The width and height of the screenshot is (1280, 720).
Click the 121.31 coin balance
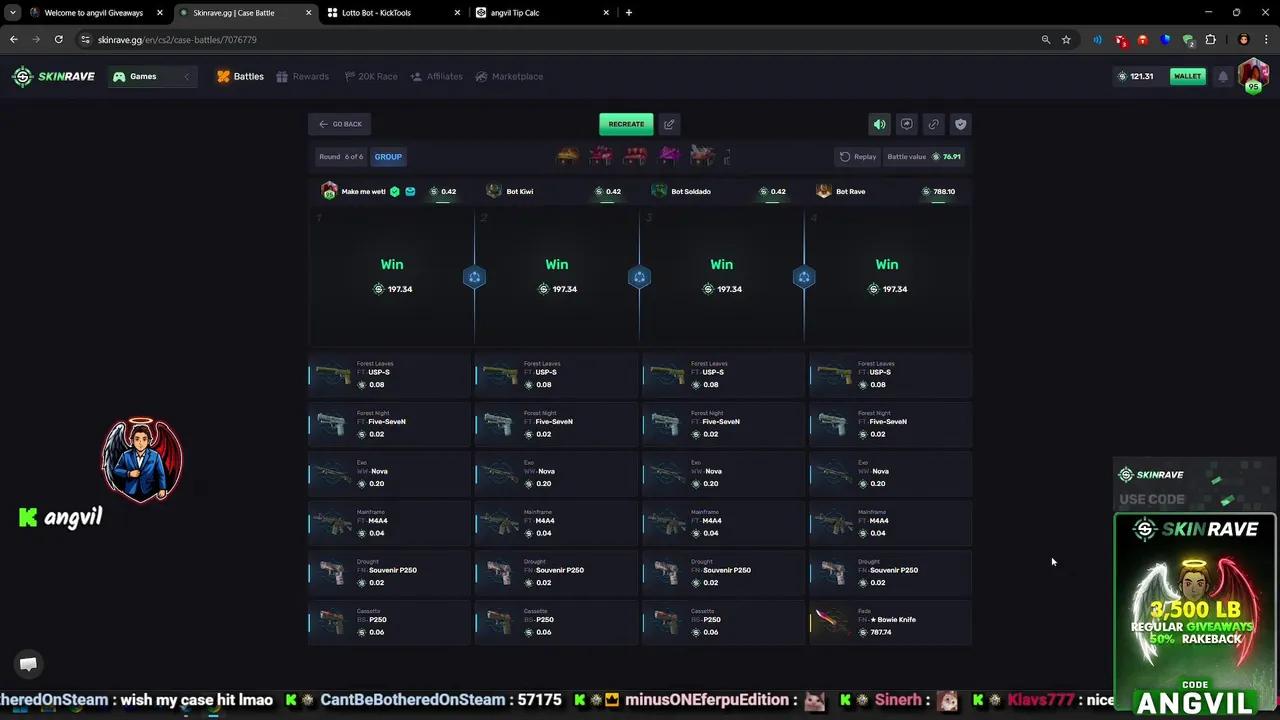tap(1136, 77)
